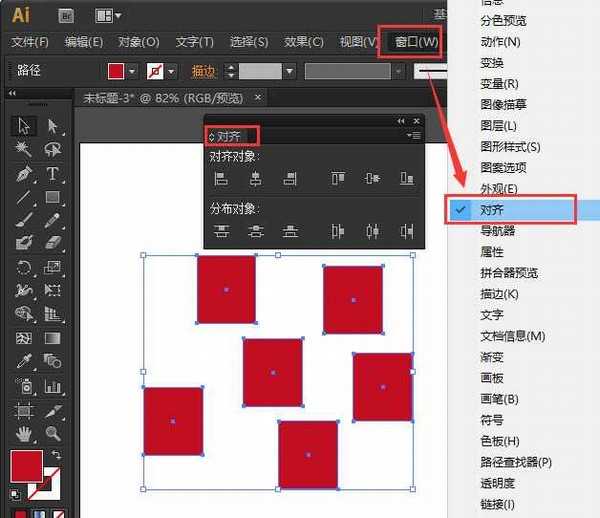600x518 pixels.
Task: Select the Shape Builder tool
Action: pos(24,314)
